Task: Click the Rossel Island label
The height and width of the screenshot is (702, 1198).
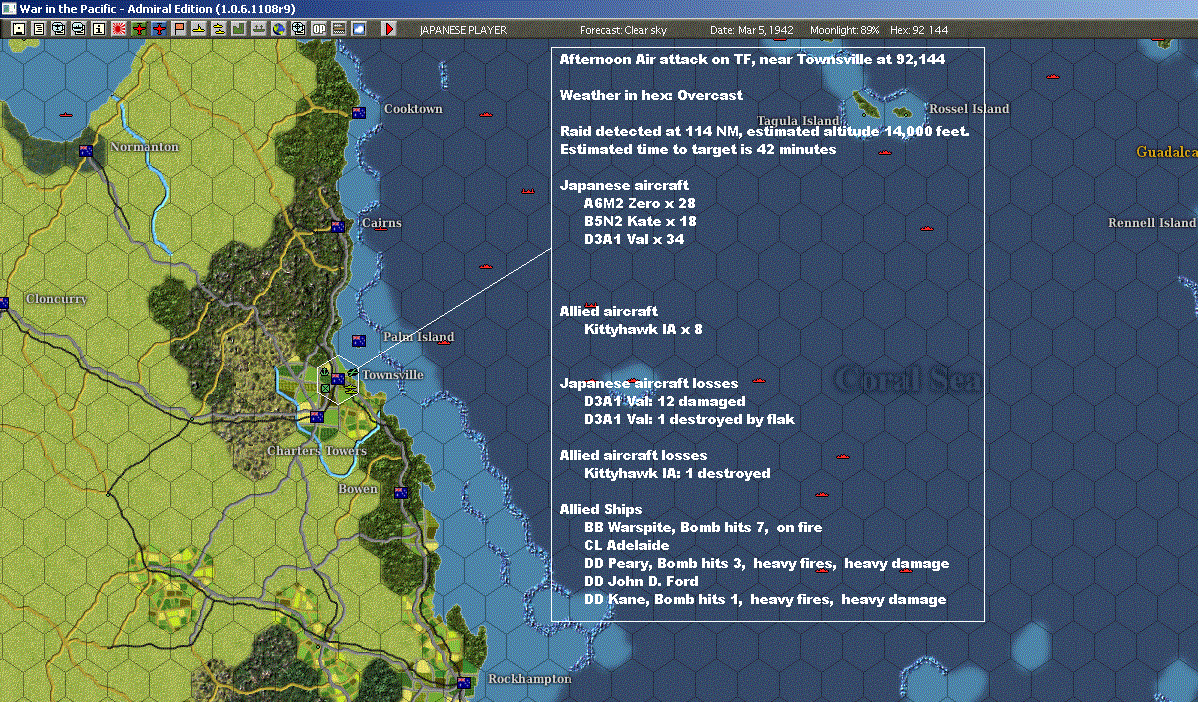Action: (969, 108)
